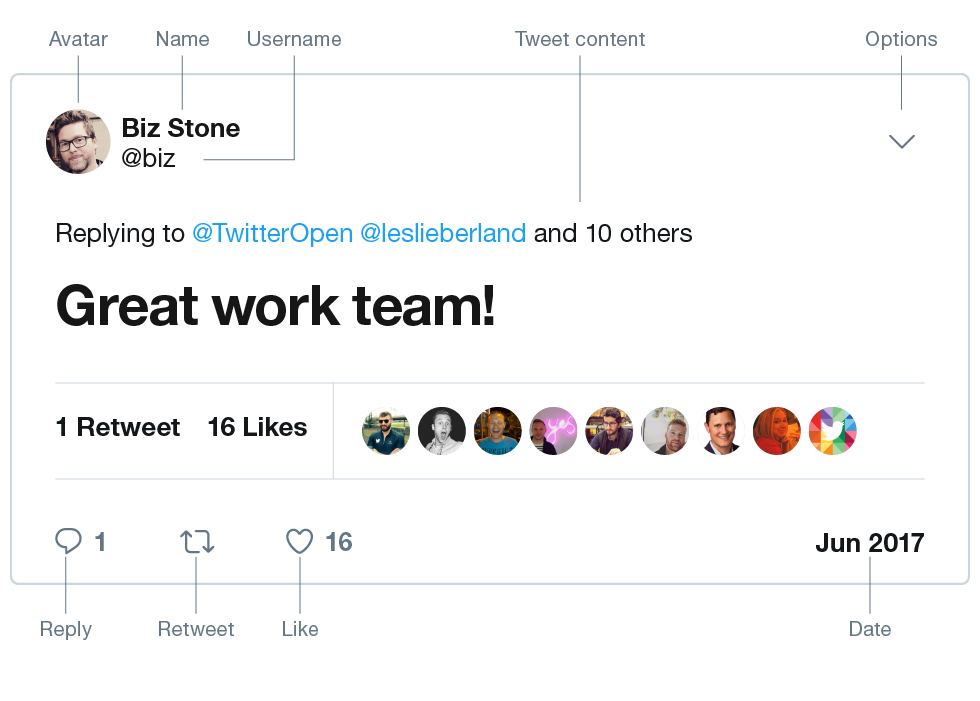
Task: Click the @biz username
Action: pyautogui.click(x=148, y=158)
